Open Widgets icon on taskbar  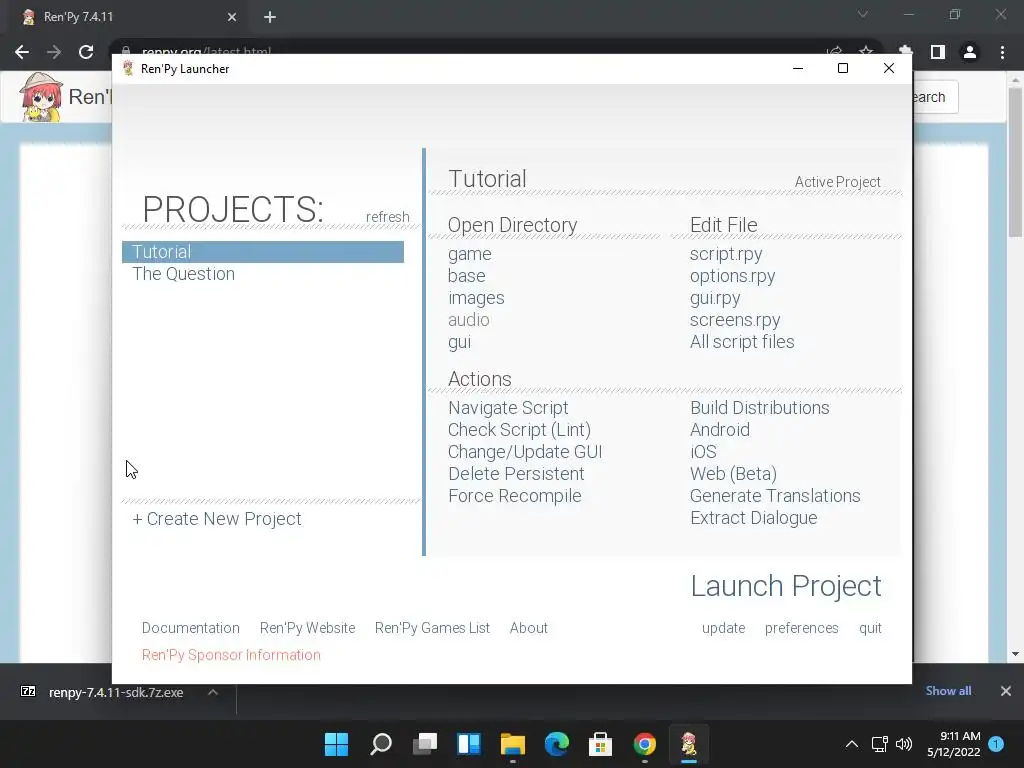(469, 744)
